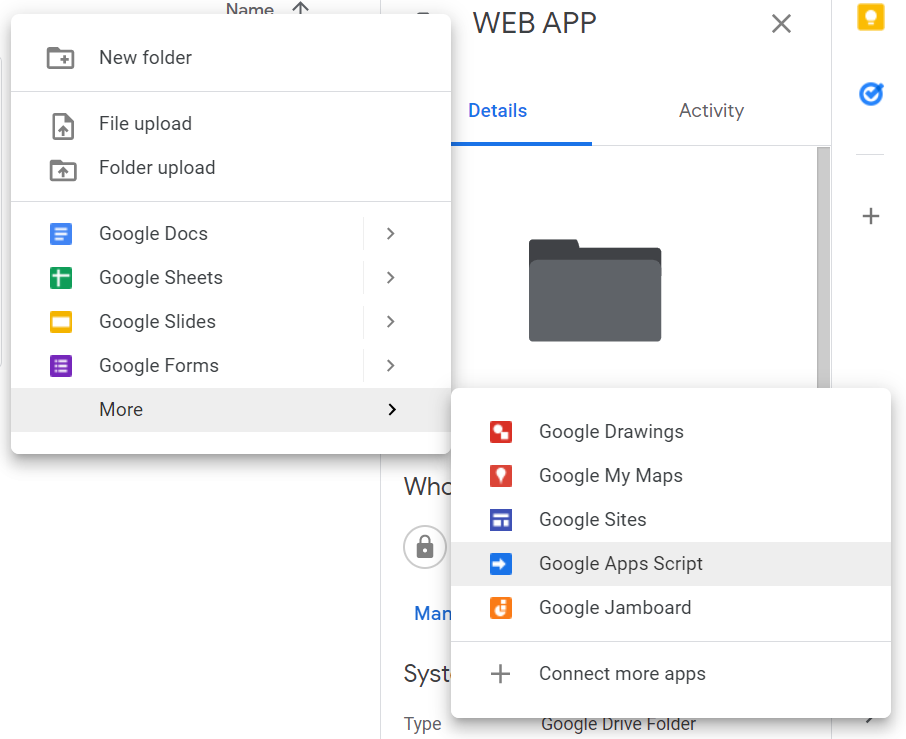Click the New folder icon
Image resolution: width=906 pixels, height=739 pixels.
61,58
